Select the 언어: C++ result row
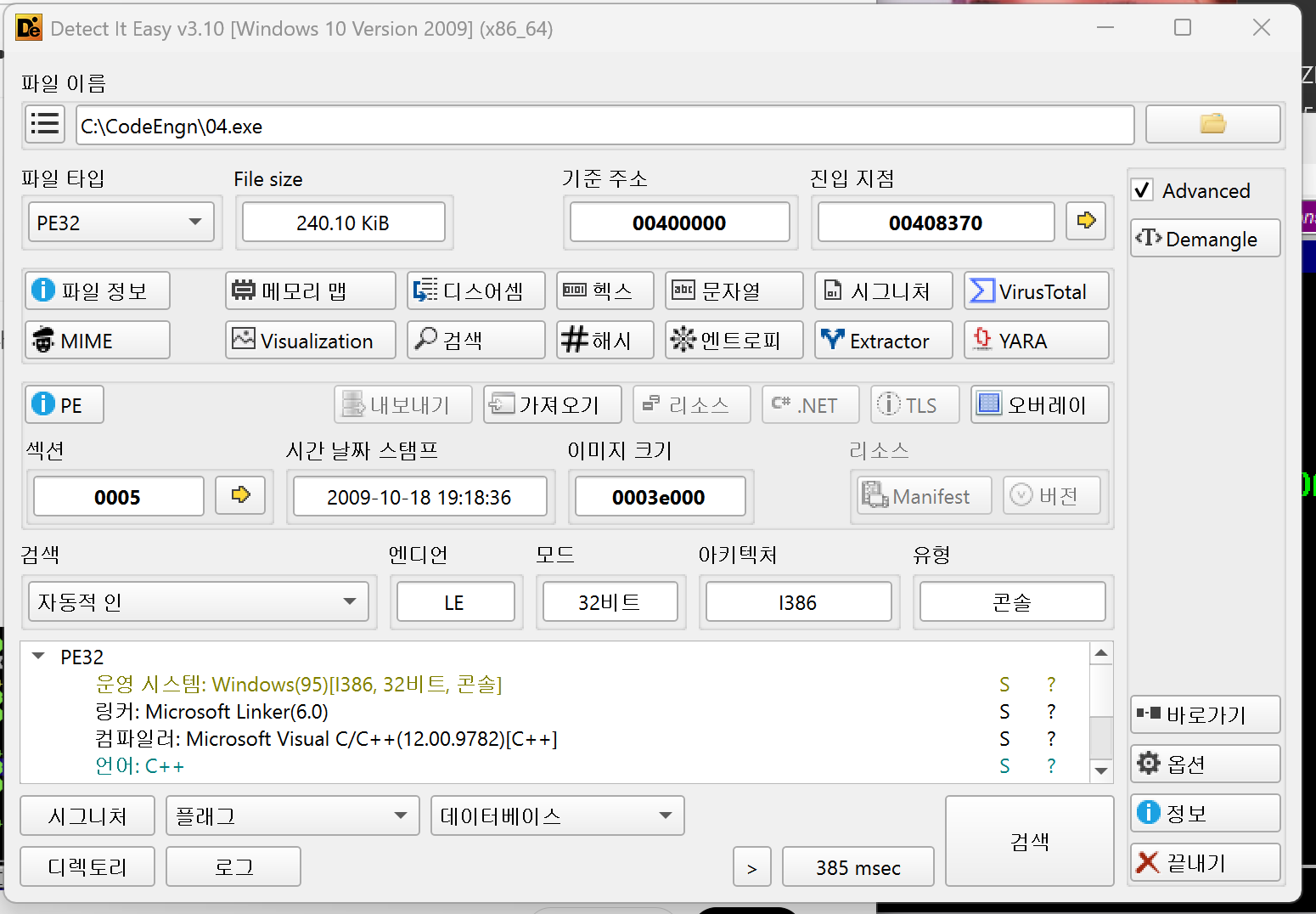The image size is (1316, 914). click(x=555, y=765)
